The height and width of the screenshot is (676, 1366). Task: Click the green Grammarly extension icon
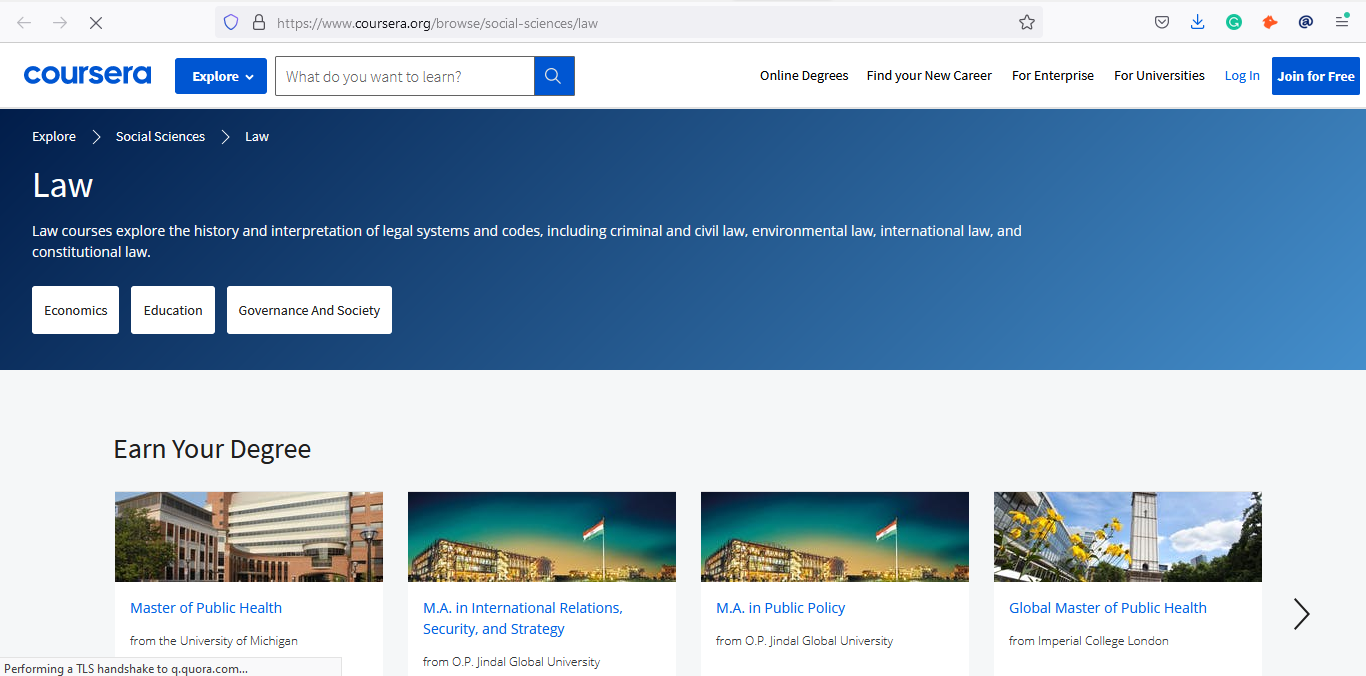(1234, 22)
